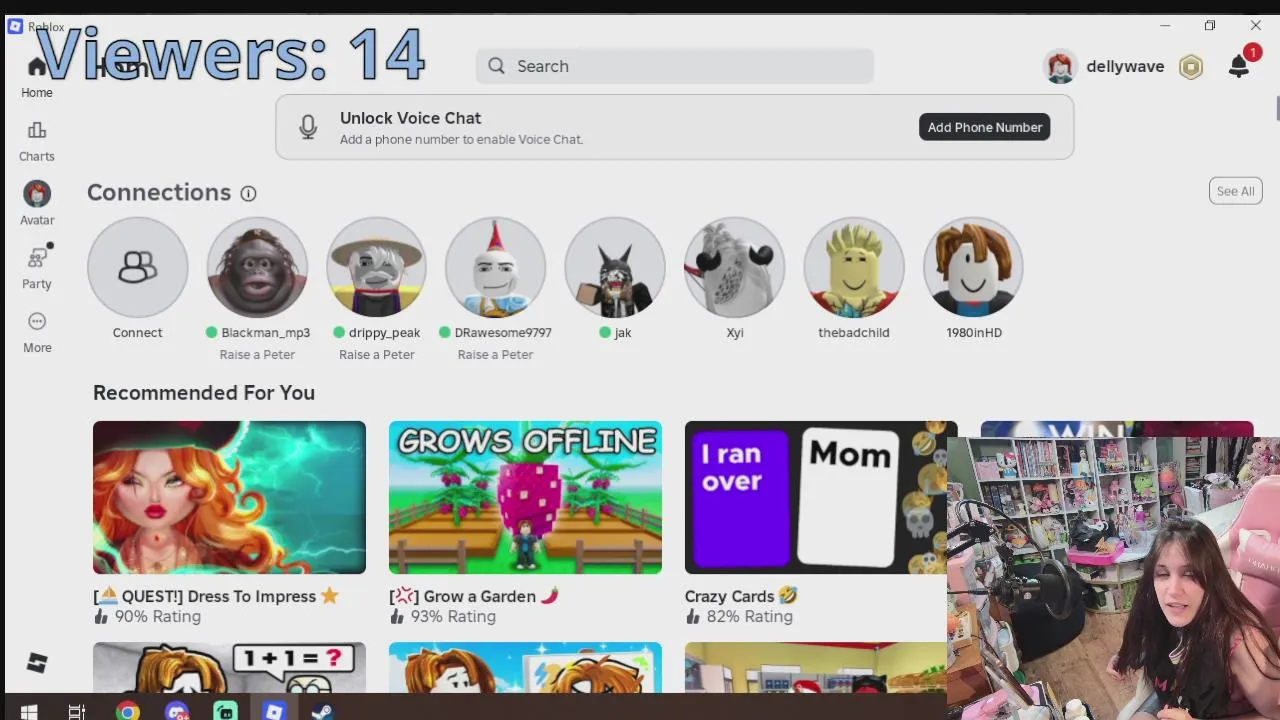Click the Connect people icon
The height and width of the screenshot is (720, 1280).
(137, 267)
